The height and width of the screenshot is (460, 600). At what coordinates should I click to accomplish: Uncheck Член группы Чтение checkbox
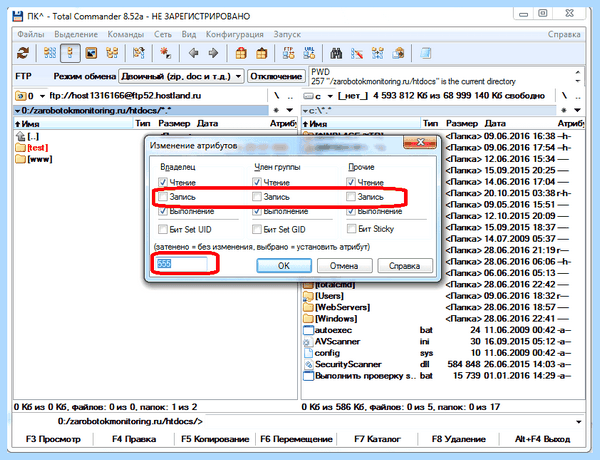tap(257, 182)
